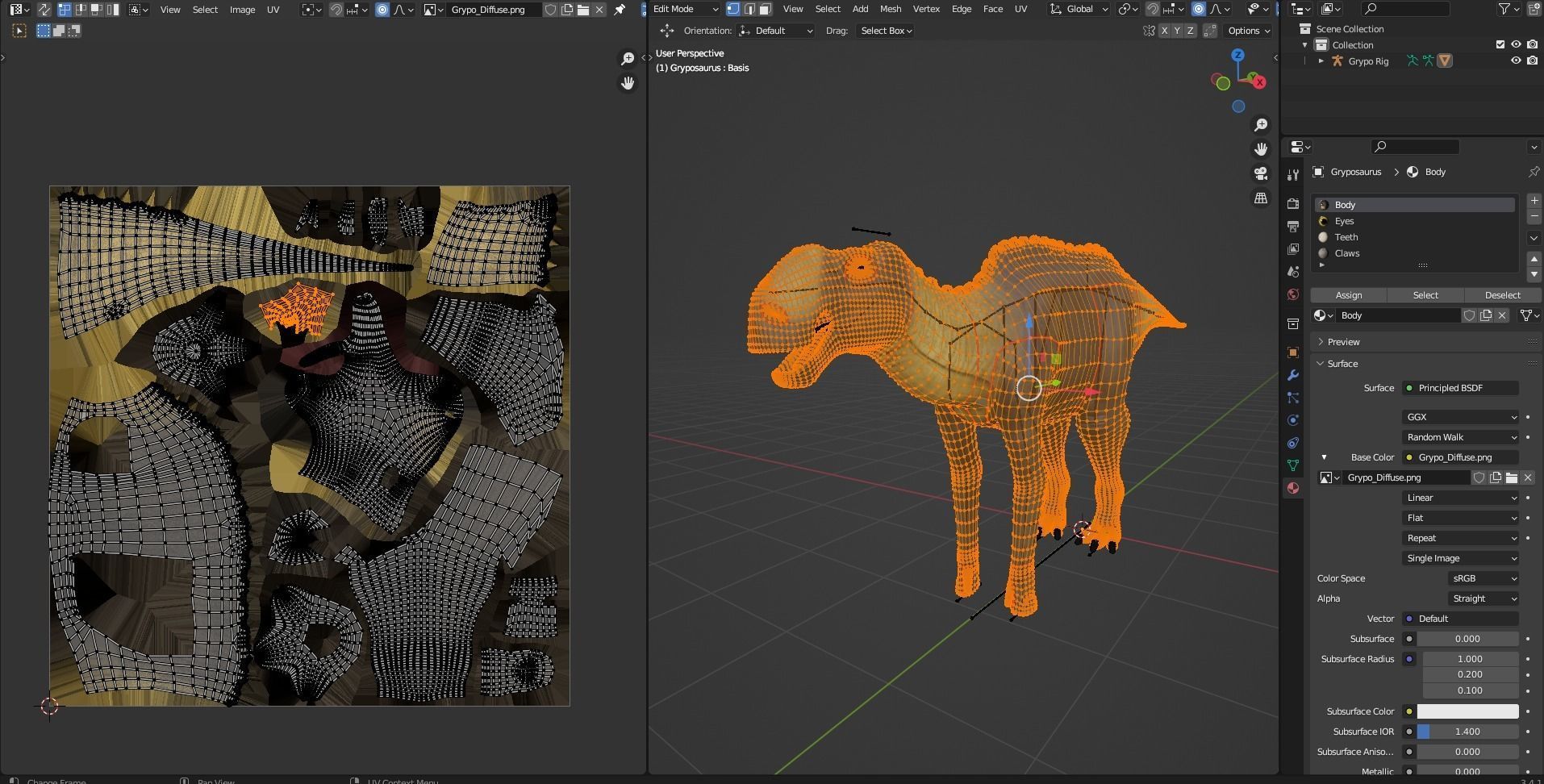
Task: Open Add menu in 3D viewport
Action: point(860,9)
